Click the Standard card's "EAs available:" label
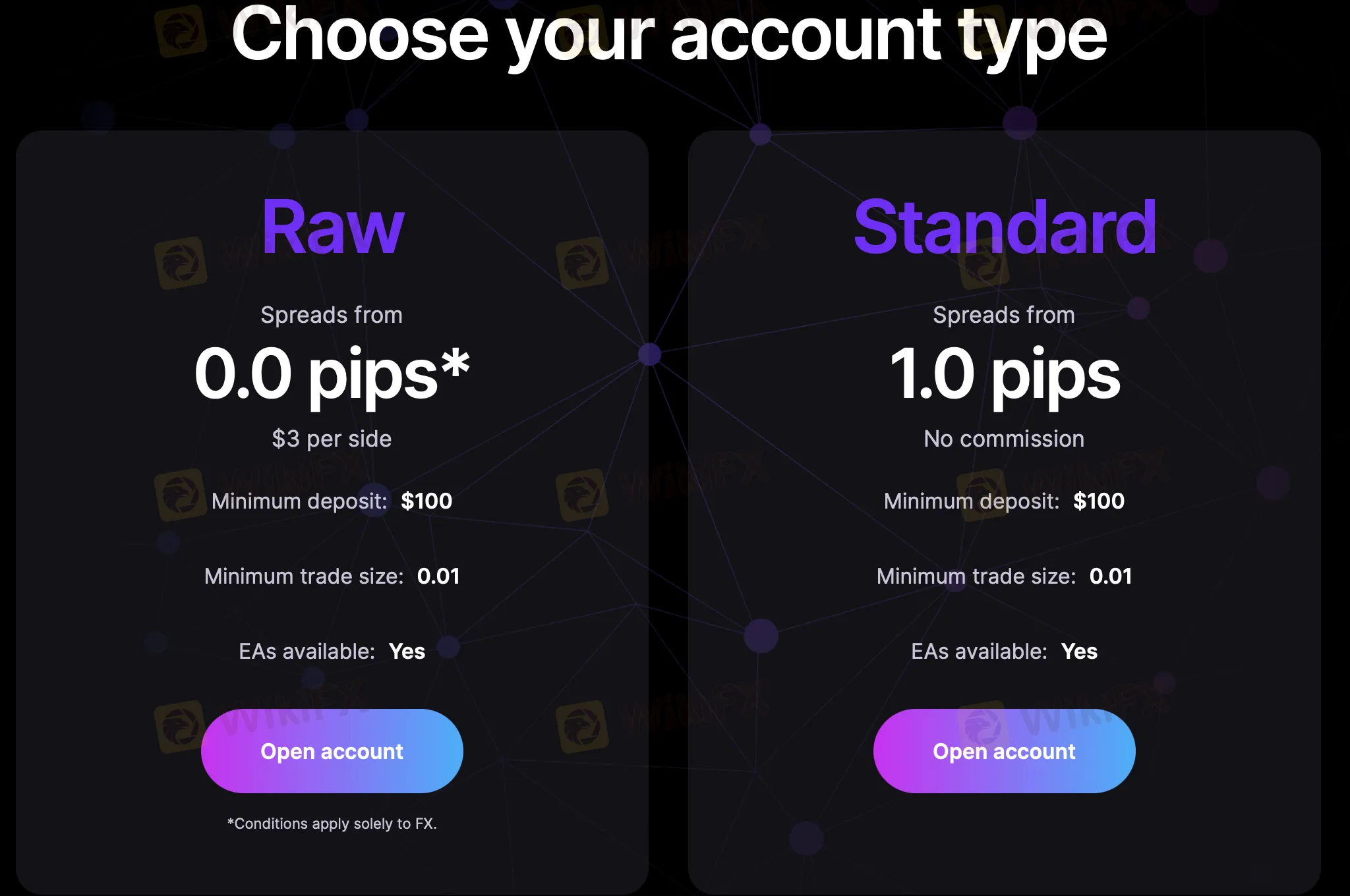The width and height of the screenshot is (1350, 896). [979, 652]
